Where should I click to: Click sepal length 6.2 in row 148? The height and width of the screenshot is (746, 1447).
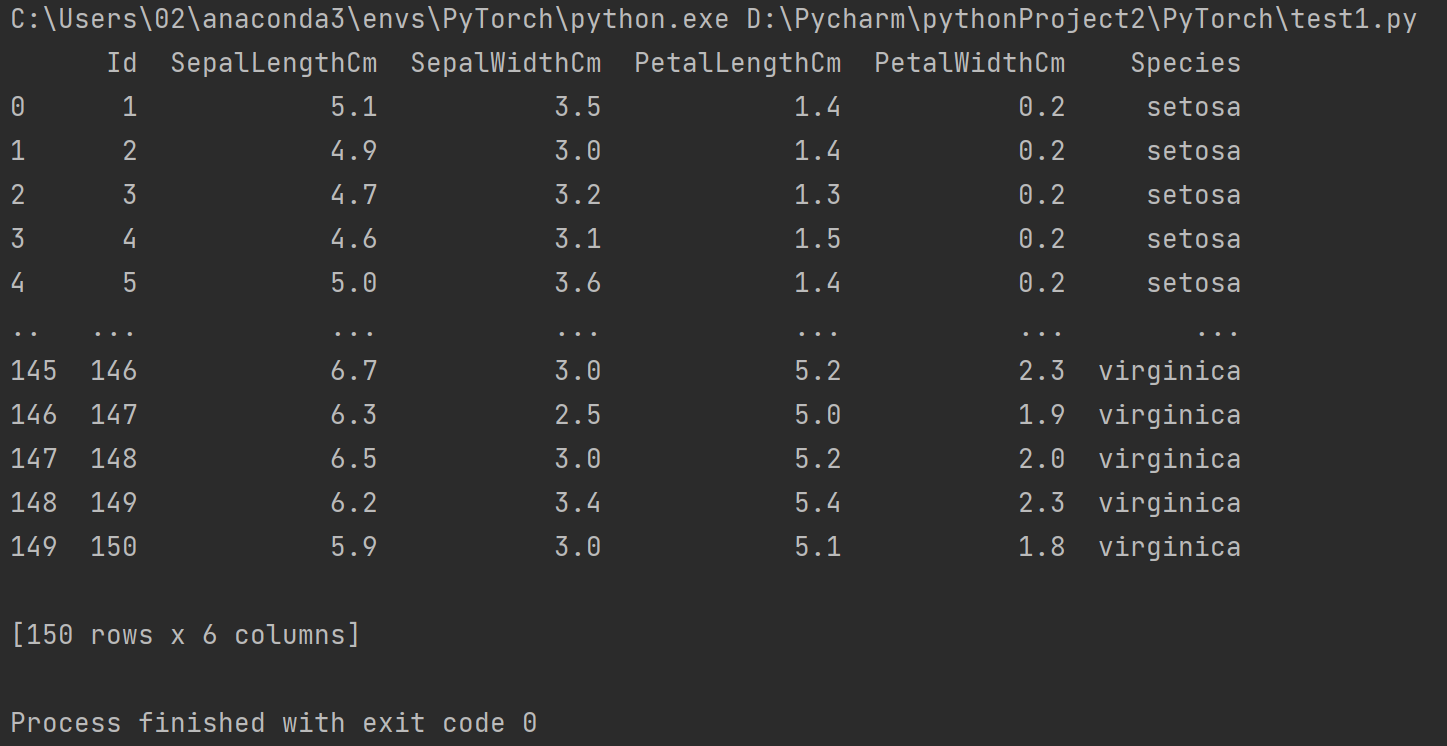click(354, 503)
